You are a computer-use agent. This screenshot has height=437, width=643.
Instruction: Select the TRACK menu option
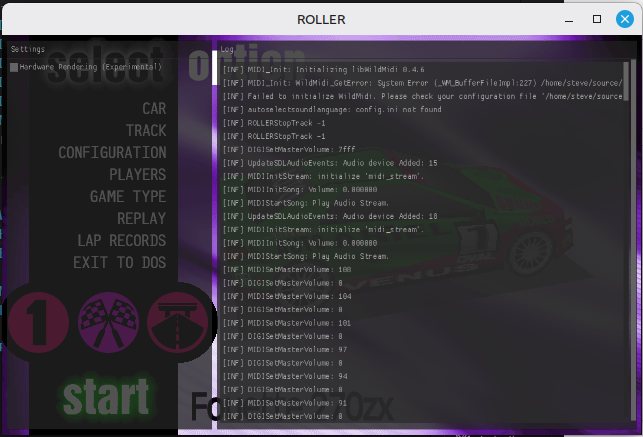146,131
